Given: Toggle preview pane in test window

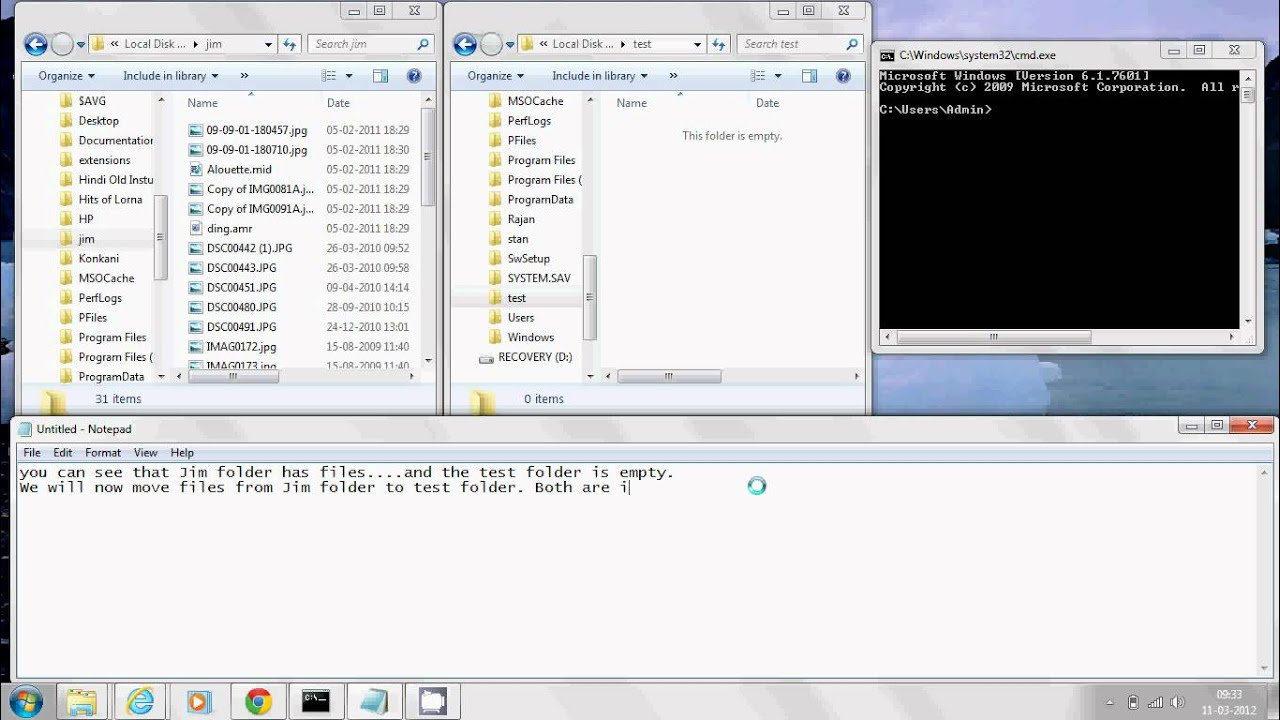Looking at the screenshot, I should 809,76.
